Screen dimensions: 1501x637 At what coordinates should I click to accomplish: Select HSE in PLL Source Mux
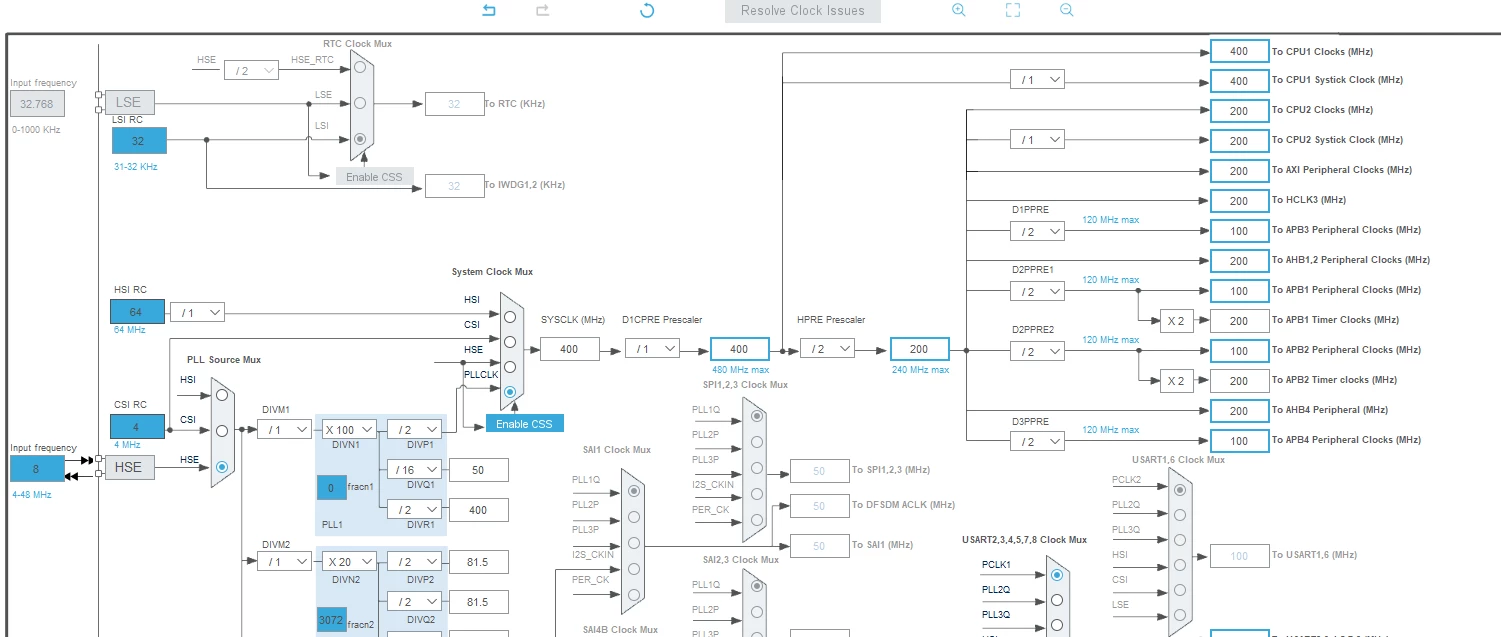(222, 466)
